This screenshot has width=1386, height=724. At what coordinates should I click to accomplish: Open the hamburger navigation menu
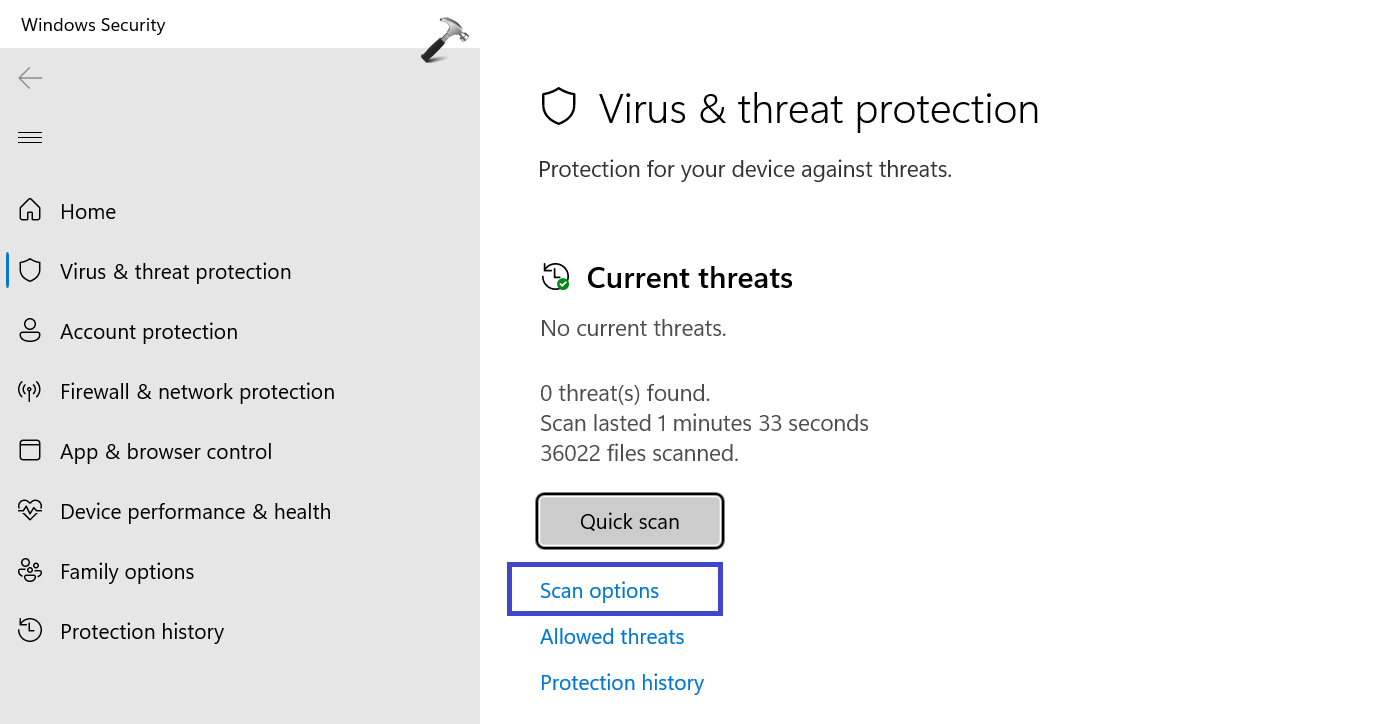pos(30,137)
